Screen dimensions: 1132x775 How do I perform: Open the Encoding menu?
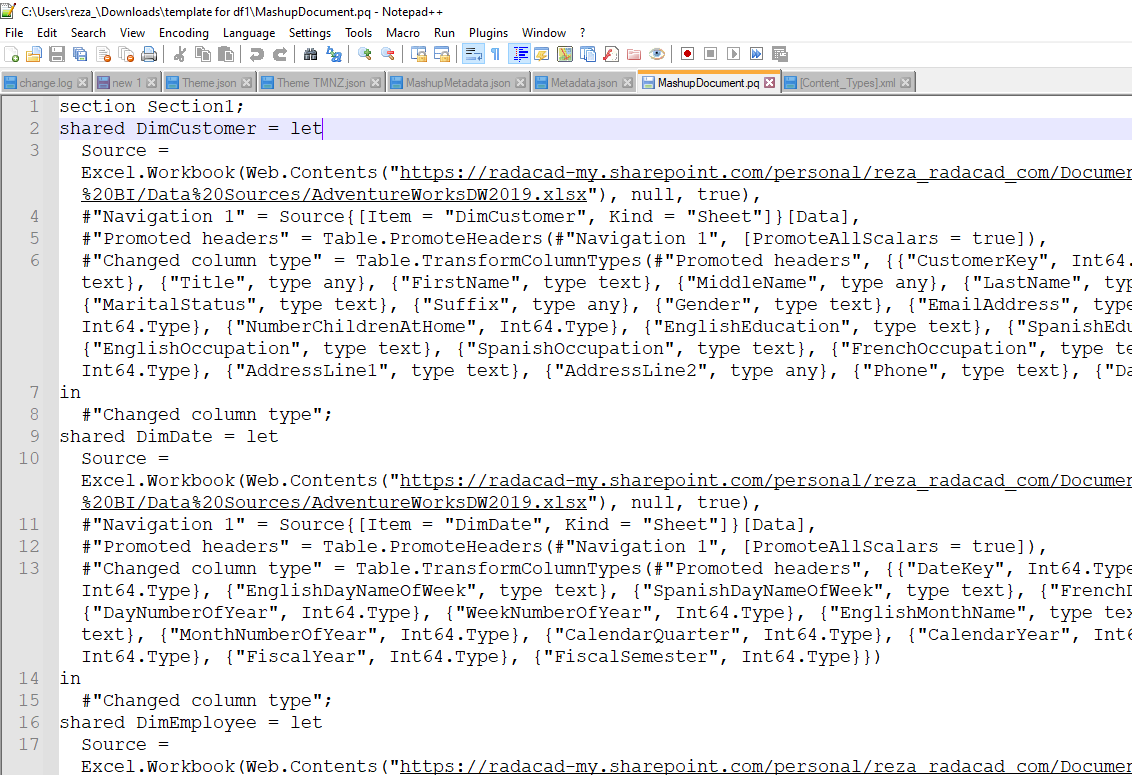point(183,33)
